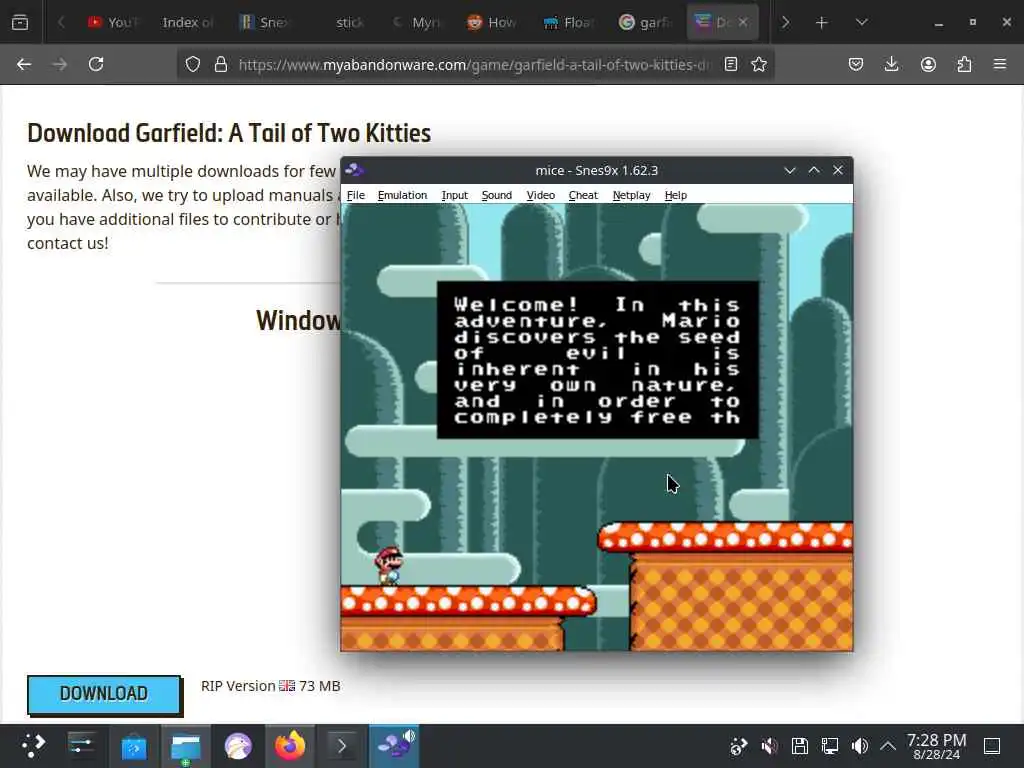Open the Input menu in Snes9x

point(455,195)
